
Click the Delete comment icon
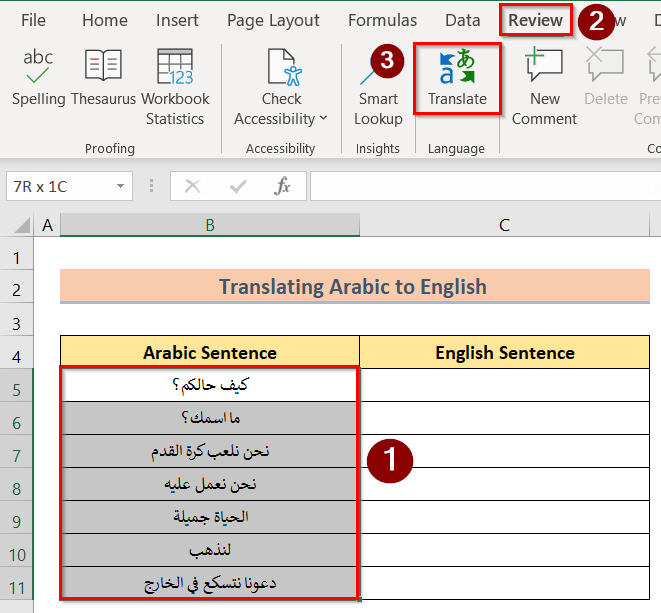605,64
